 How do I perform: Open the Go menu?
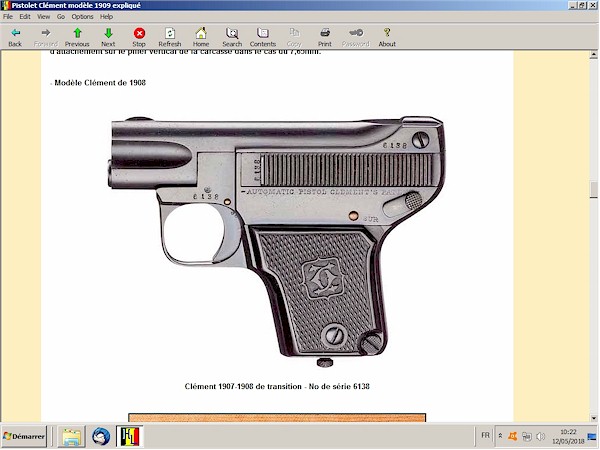pos(61,16)
